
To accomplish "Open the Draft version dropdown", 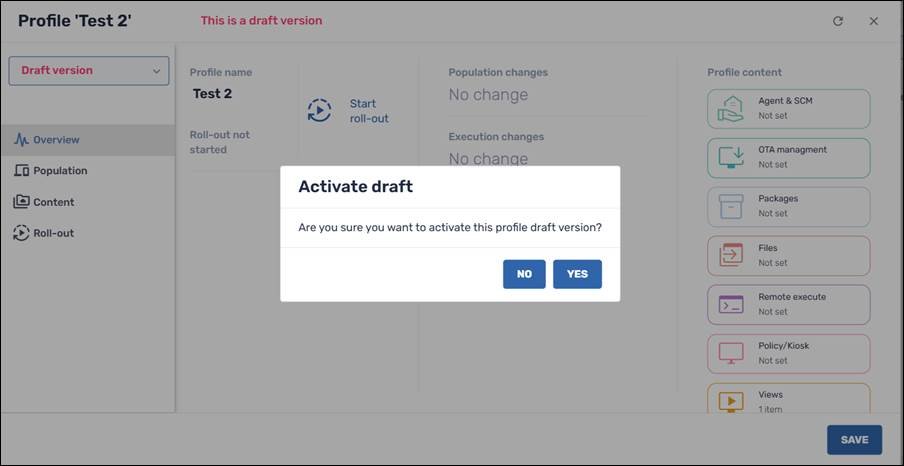I will click(89, 71).
